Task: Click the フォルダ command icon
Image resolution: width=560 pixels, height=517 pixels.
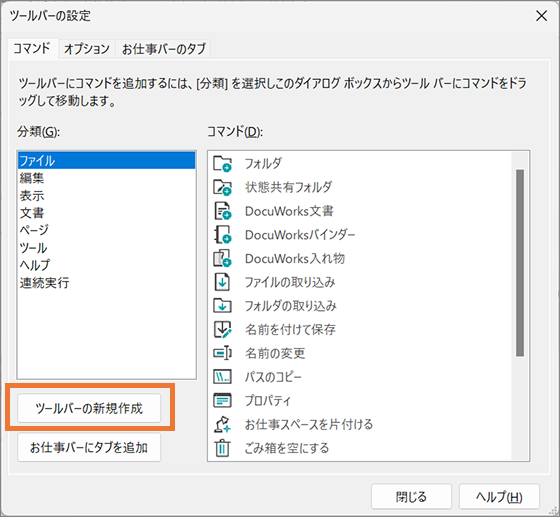Action: (222, 164)
